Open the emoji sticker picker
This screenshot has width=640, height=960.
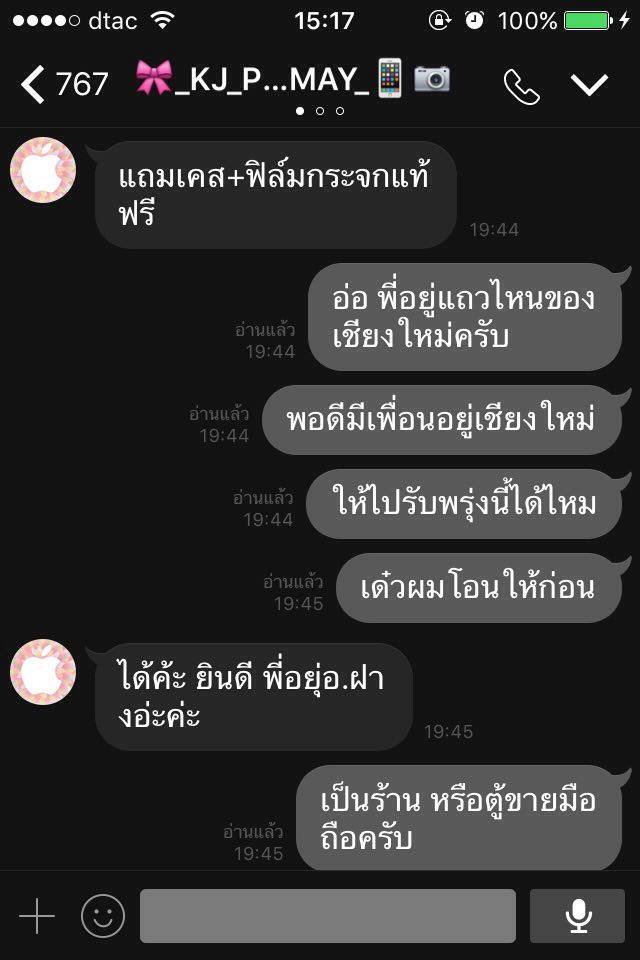tap(103, 916)
